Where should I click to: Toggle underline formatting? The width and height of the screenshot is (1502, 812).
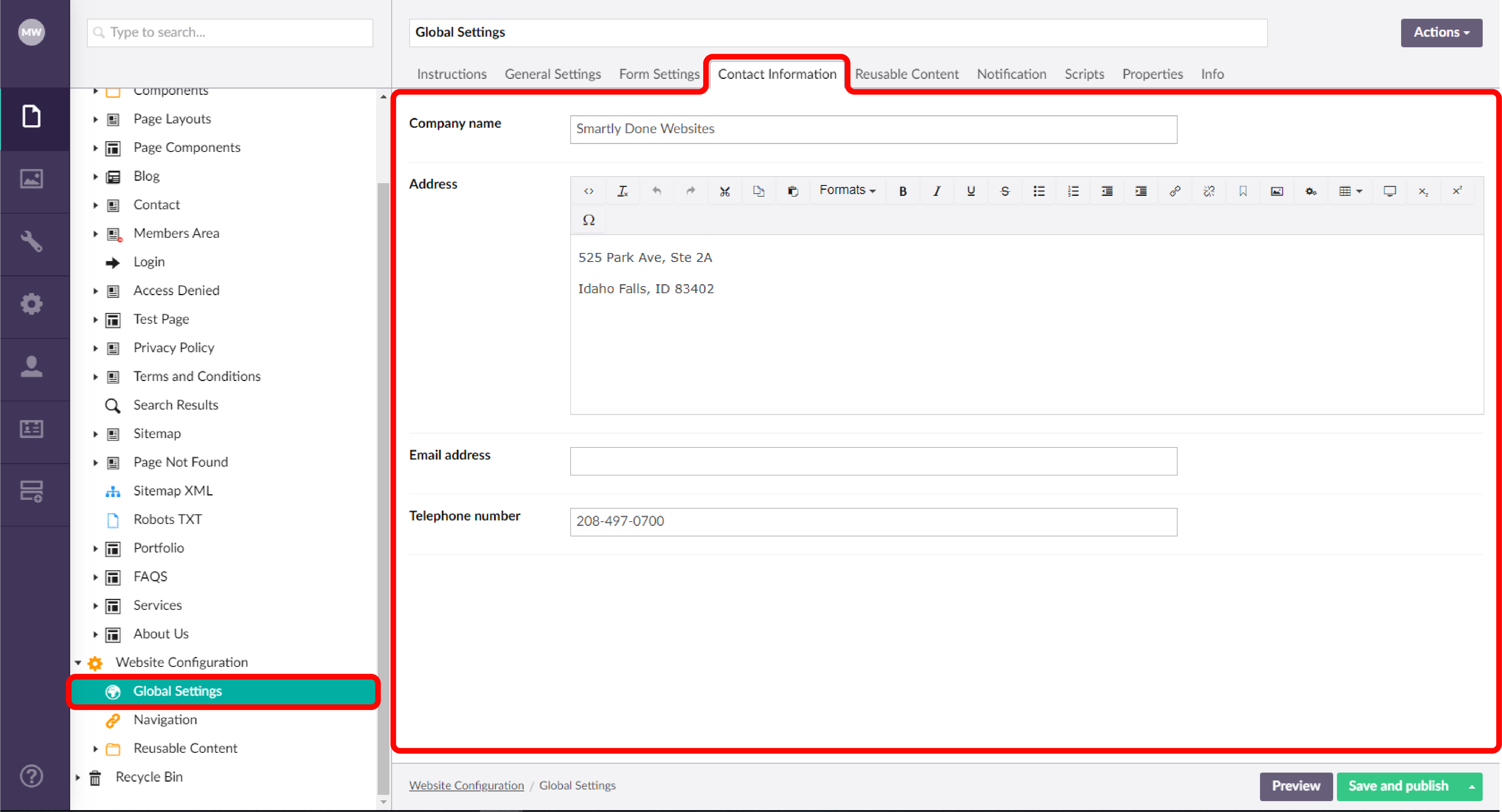(971, 191)
